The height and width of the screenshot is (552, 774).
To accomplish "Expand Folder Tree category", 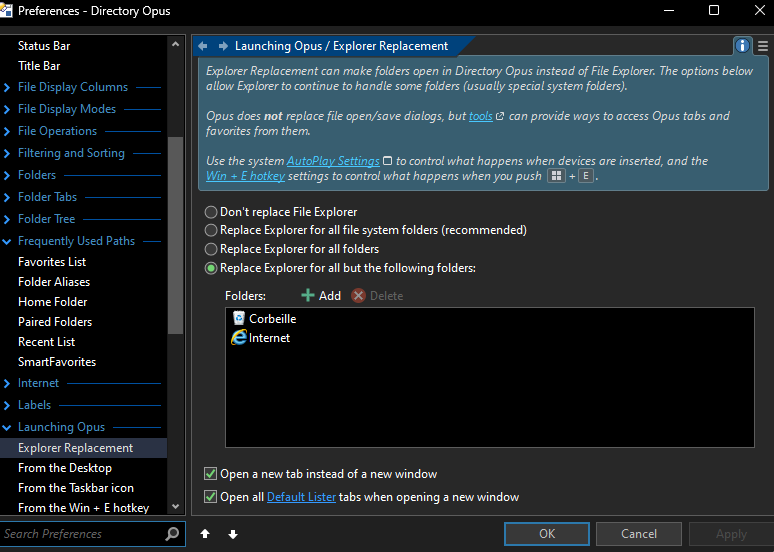I will coord(7,219).
